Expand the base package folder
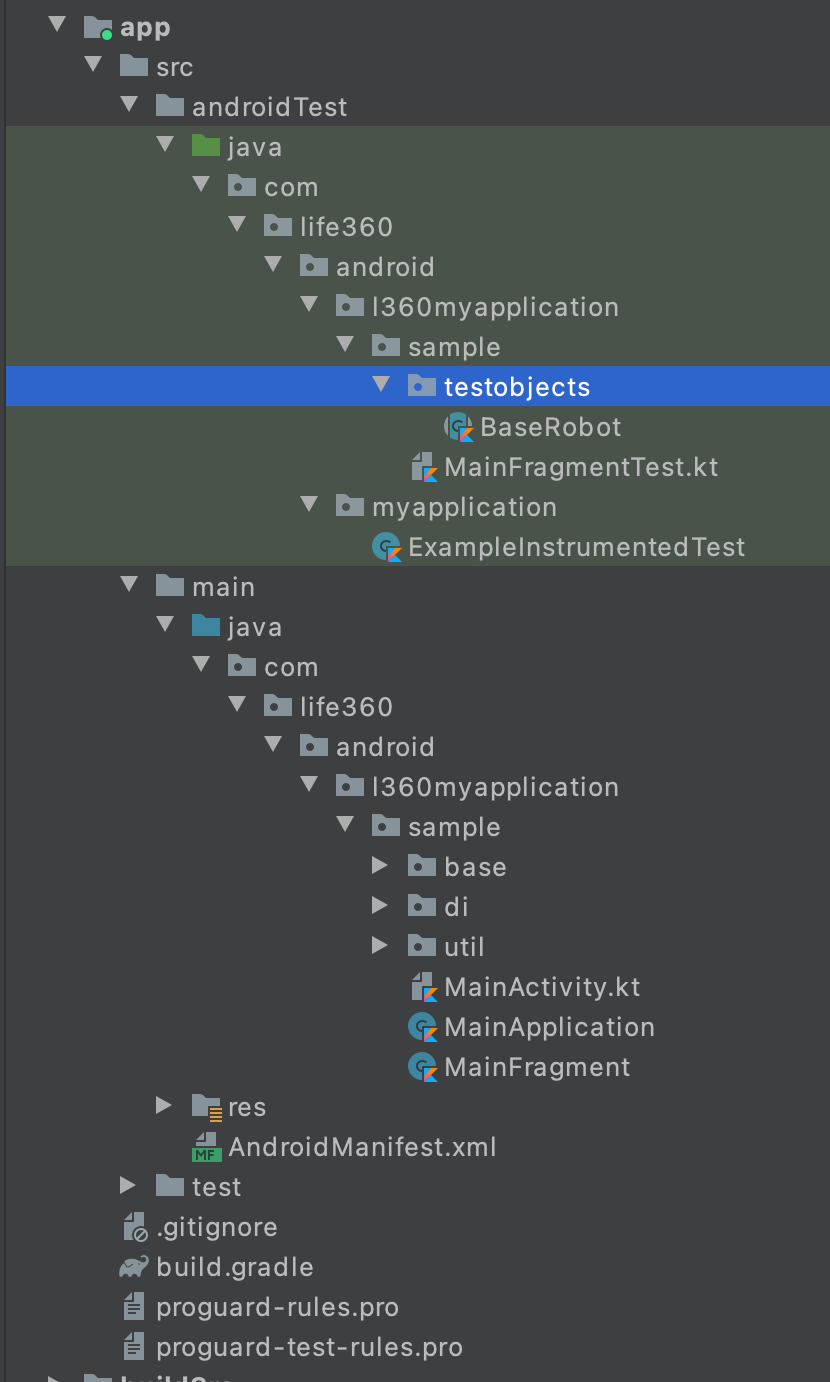830x1382 pixels. 381,866
